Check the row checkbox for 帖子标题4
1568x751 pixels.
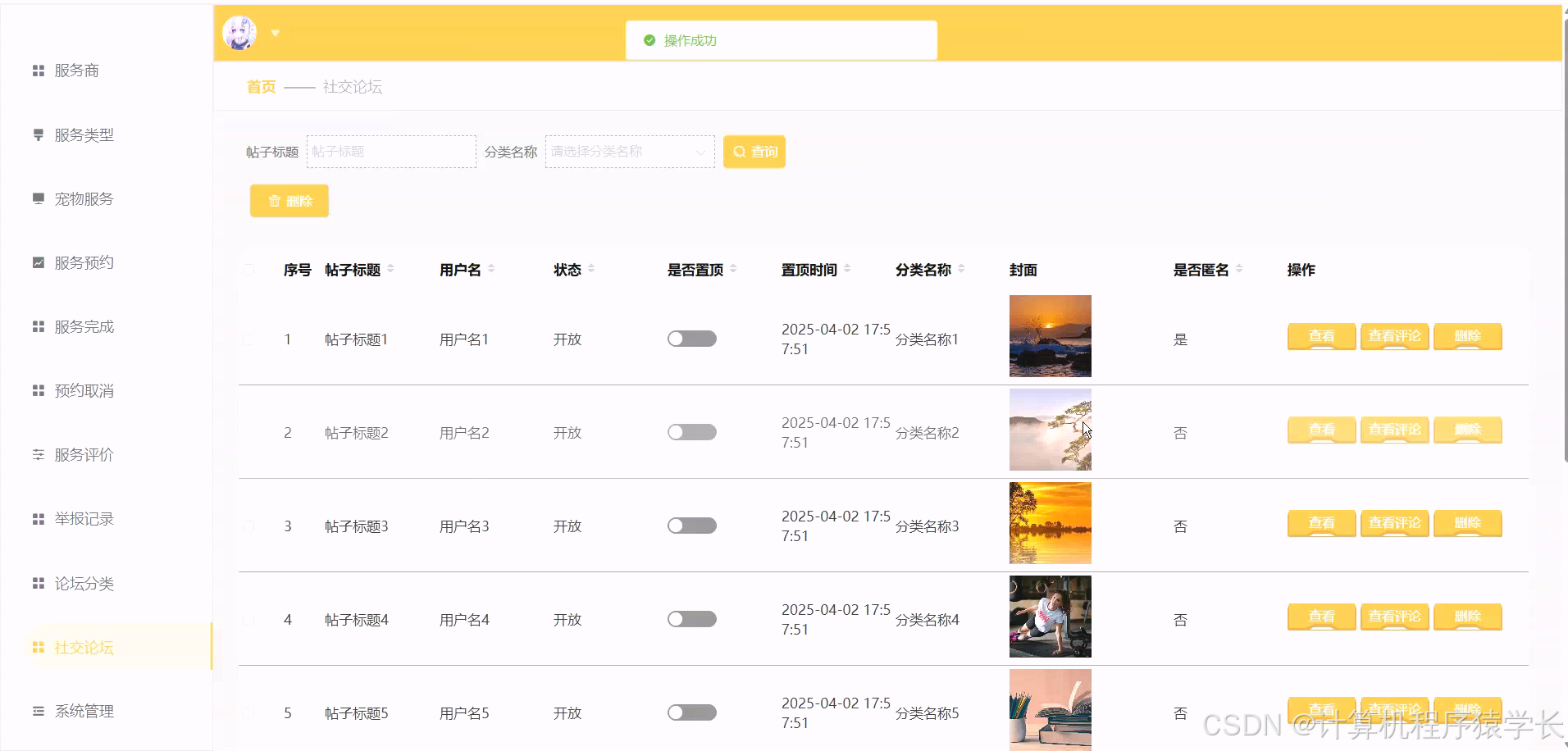click(x=248, y=620)
